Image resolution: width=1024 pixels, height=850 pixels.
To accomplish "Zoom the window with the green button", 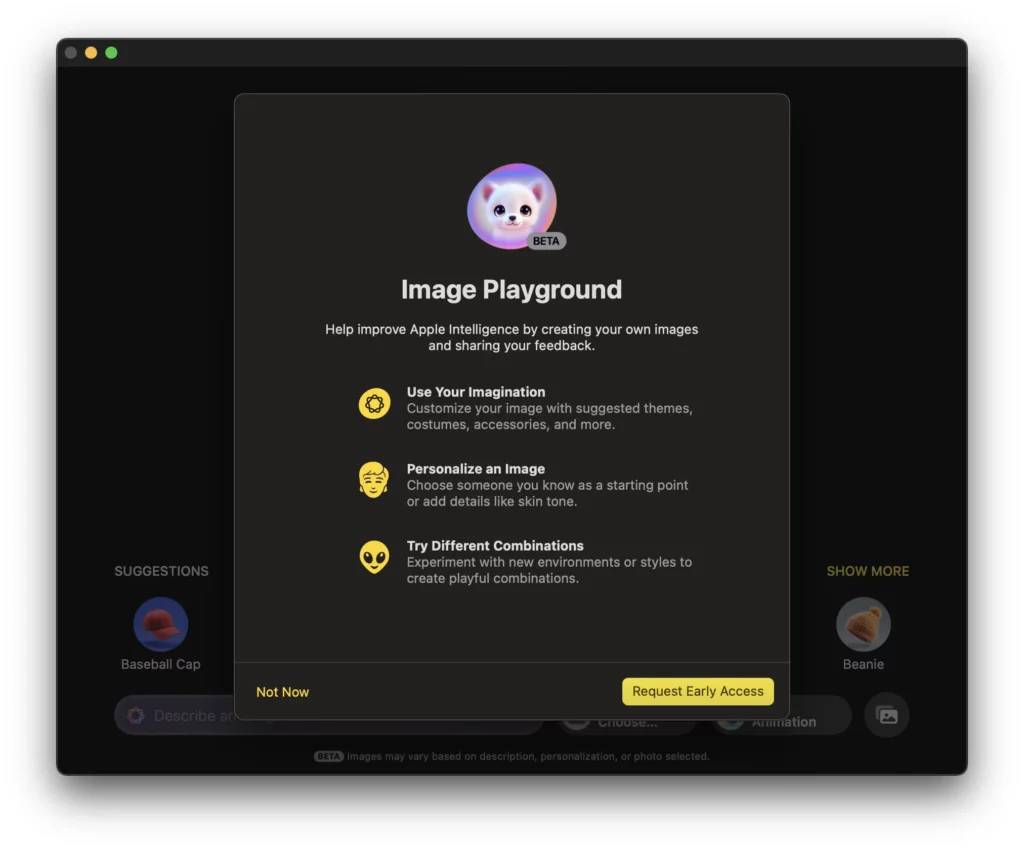I will click(x=112, y=52).
